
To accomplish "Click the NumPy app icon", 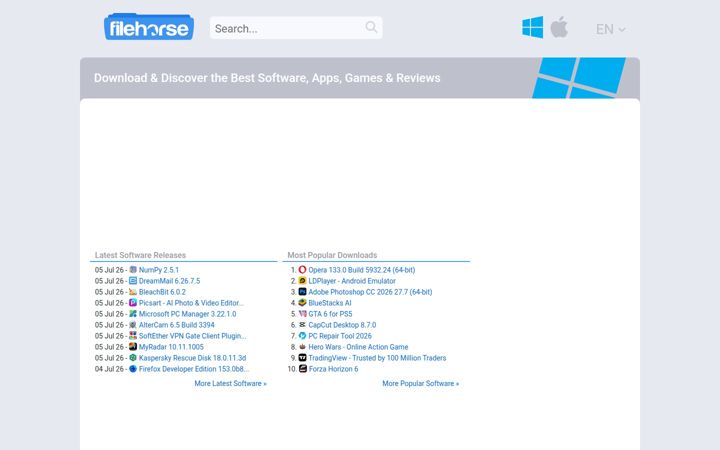I will tap(133, 270).
